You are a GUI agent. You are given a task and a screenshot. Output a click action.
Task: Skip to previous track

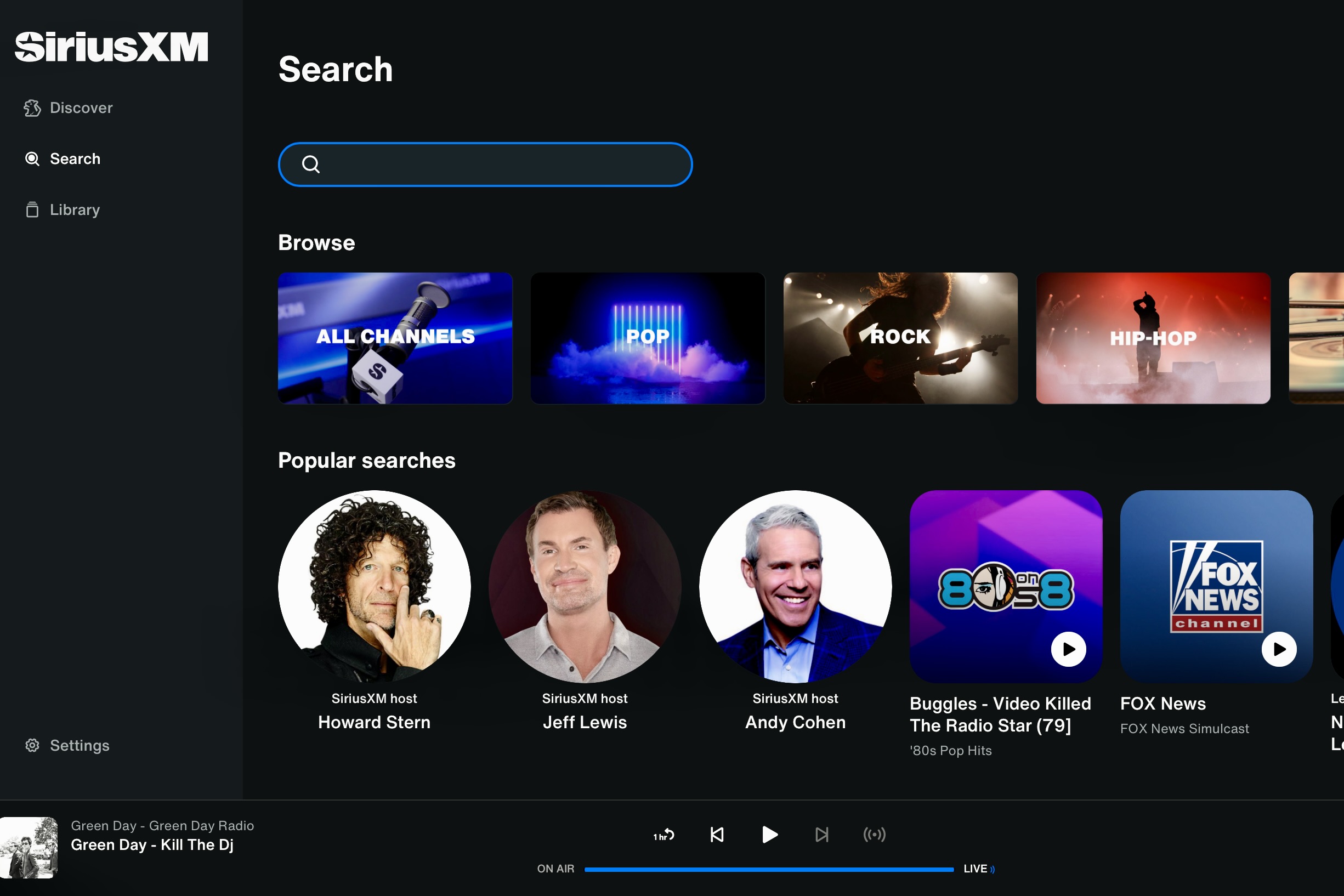pyautogui.click(x=717, y=835)
